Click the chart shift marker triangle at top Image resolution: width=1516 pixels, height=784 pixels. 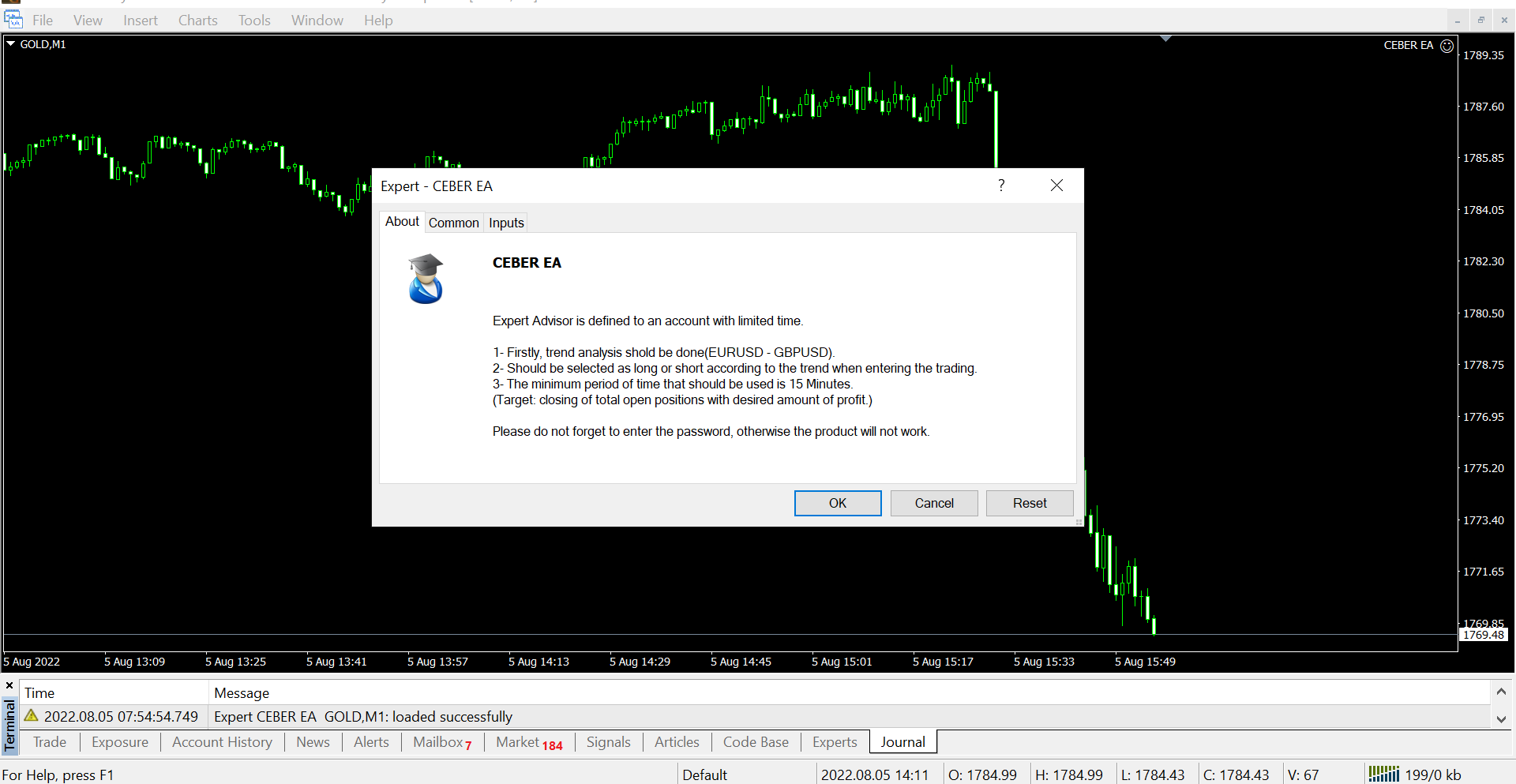point(1165,39)
